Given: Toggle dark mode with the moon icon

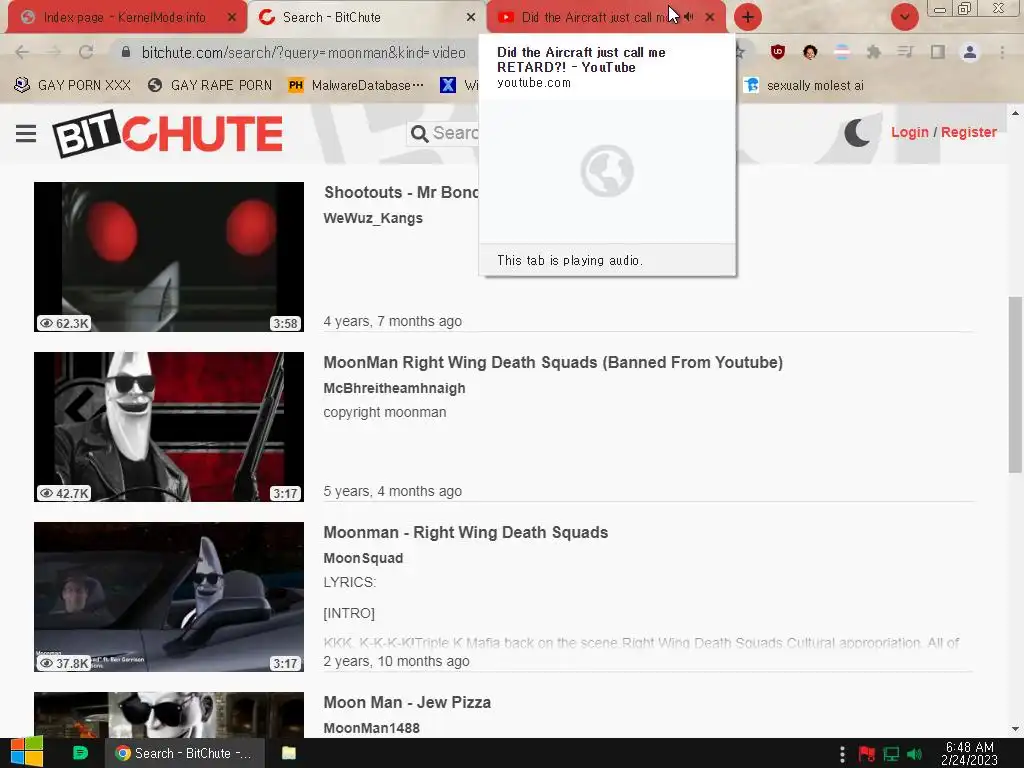Looking at the screenshot, I should click(857, 133).
